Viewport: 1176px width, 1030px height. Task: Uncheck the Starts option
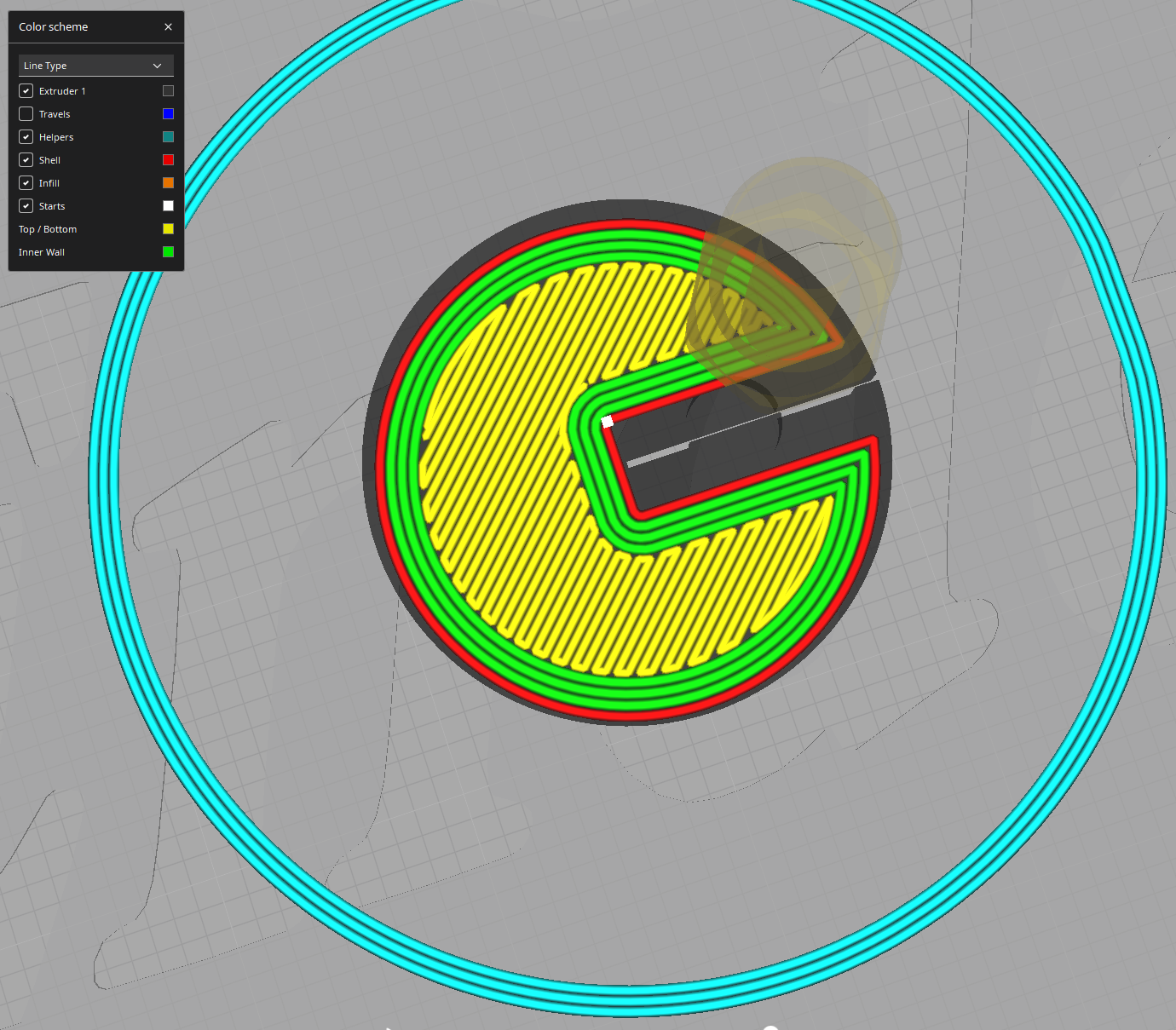[x=26, y=205]
